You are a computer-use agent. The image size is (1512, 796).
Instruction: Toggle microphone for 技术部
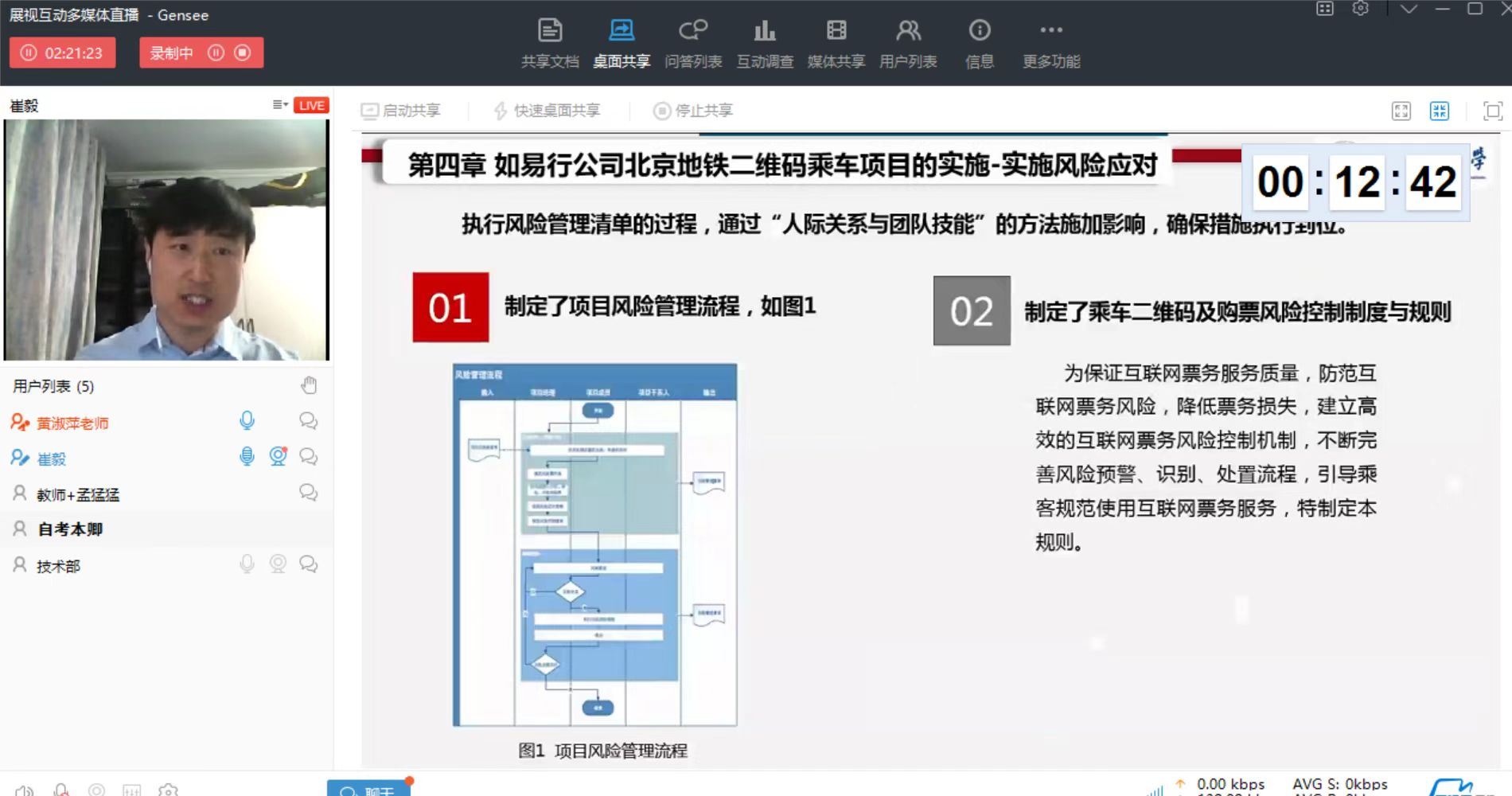click(x=247, y=564)
